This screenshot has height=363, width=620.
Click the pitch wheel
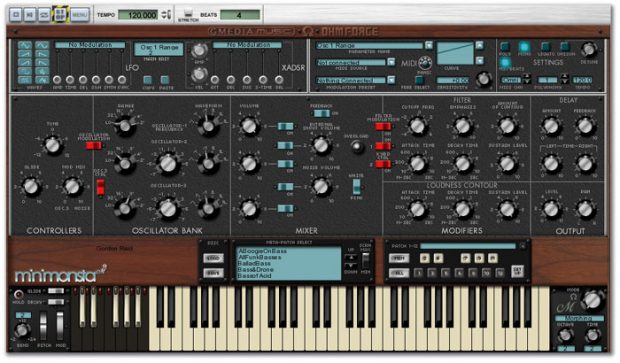point(43,325)
